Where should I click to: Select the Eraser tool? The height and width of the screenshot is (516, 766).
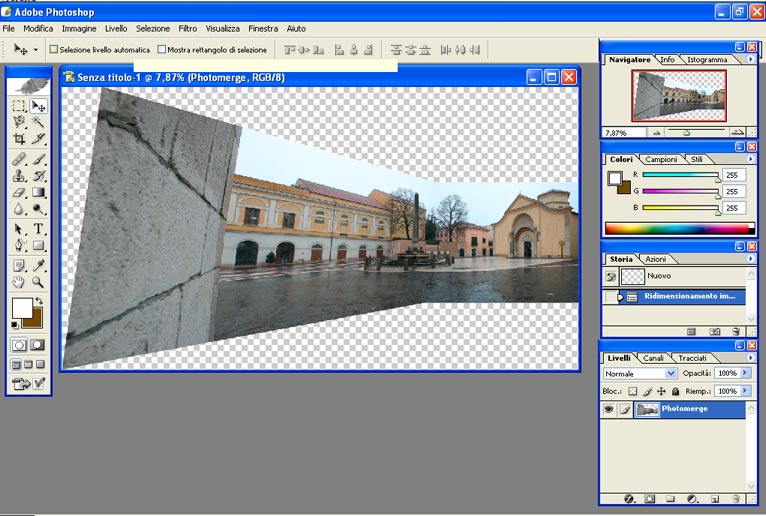[19, 193]
